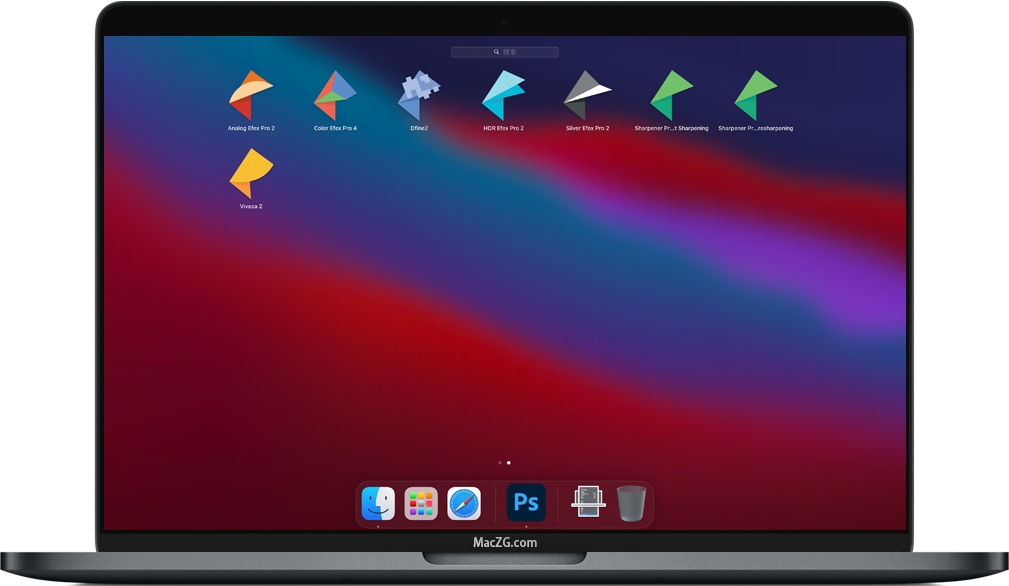1009x586 pixels.
Task: Switch to the first Launchpad page dot
Action: click(500, 462)
